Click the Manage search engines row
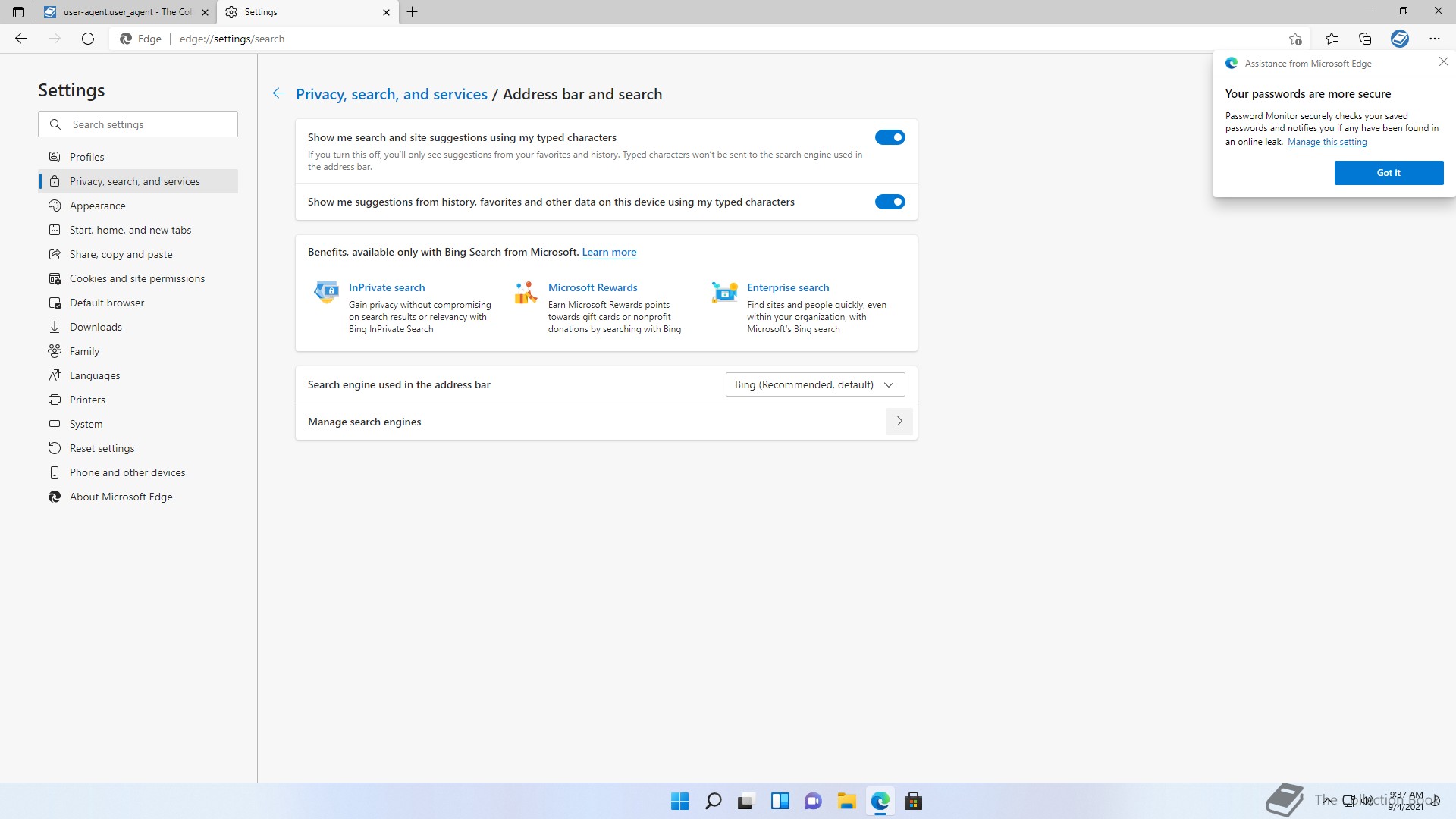This screenshot has height=819, width=1456. click(x=606, y=422)
